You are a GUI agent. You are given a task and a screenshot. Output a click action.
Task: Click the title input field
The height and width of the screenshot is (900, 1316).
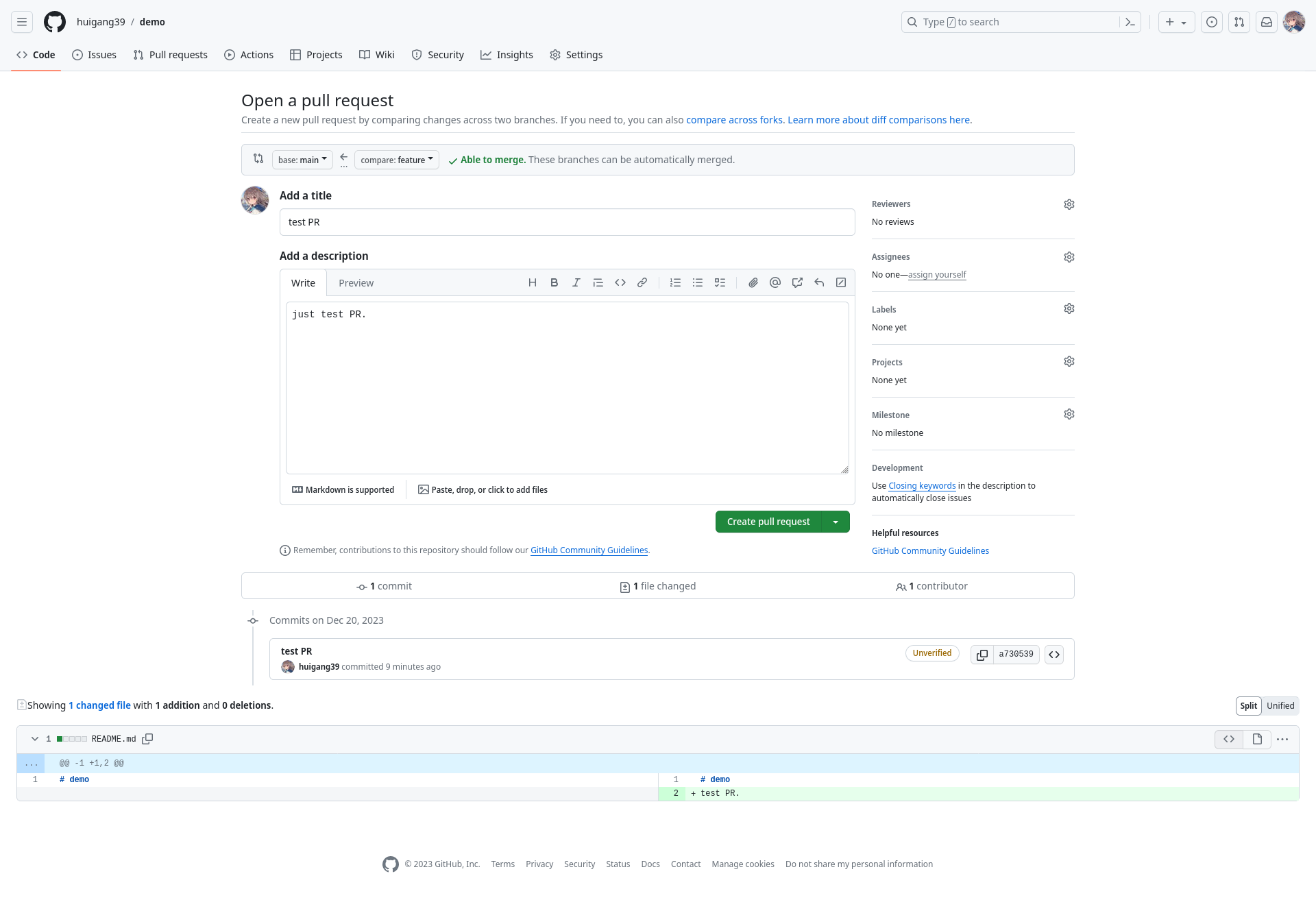(x=567, y=222)
